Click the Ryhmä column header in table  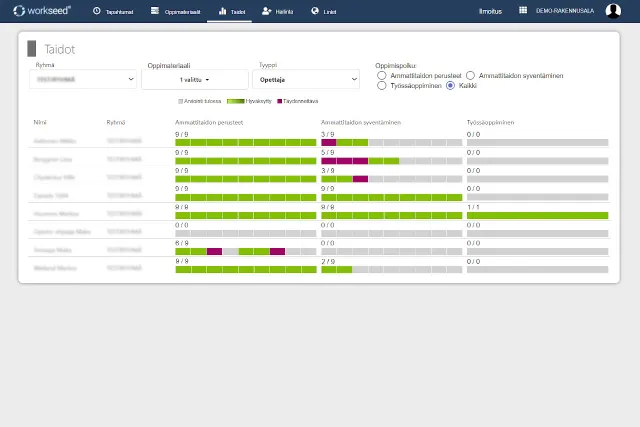(116, 122)
